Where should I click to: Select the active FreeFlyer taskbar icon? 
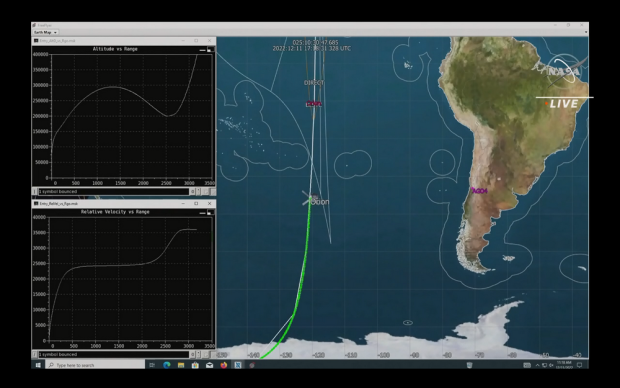tap(238, 365)
